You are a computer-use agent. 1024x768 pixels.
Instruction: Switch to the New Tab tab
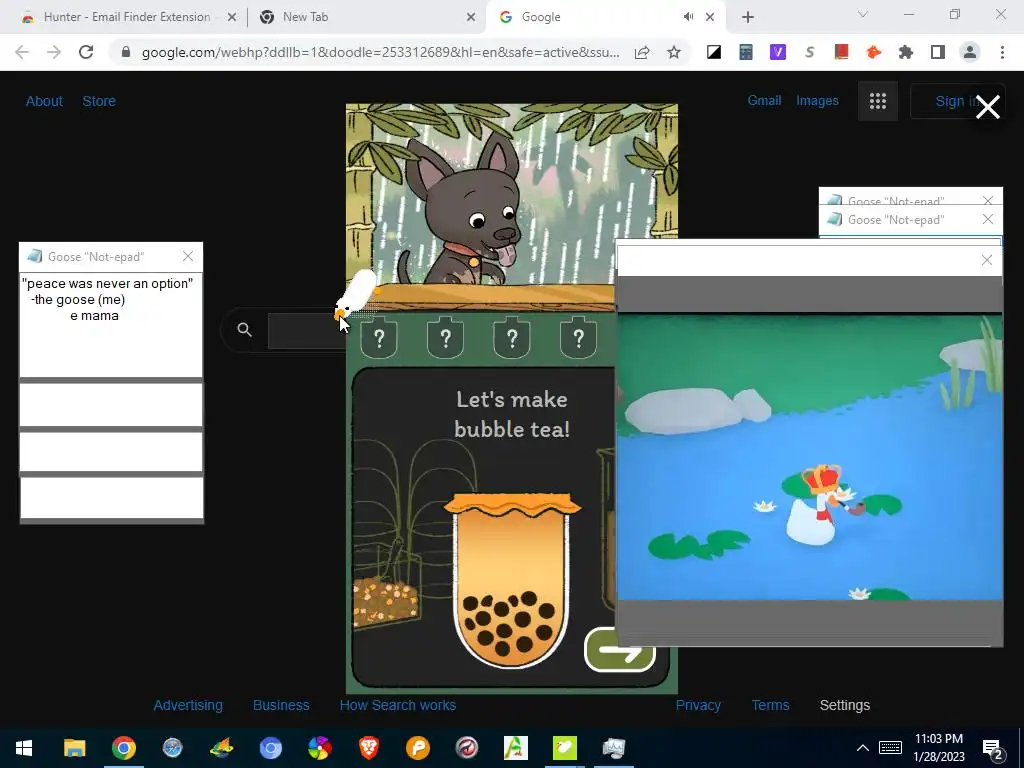click(366, 17)
